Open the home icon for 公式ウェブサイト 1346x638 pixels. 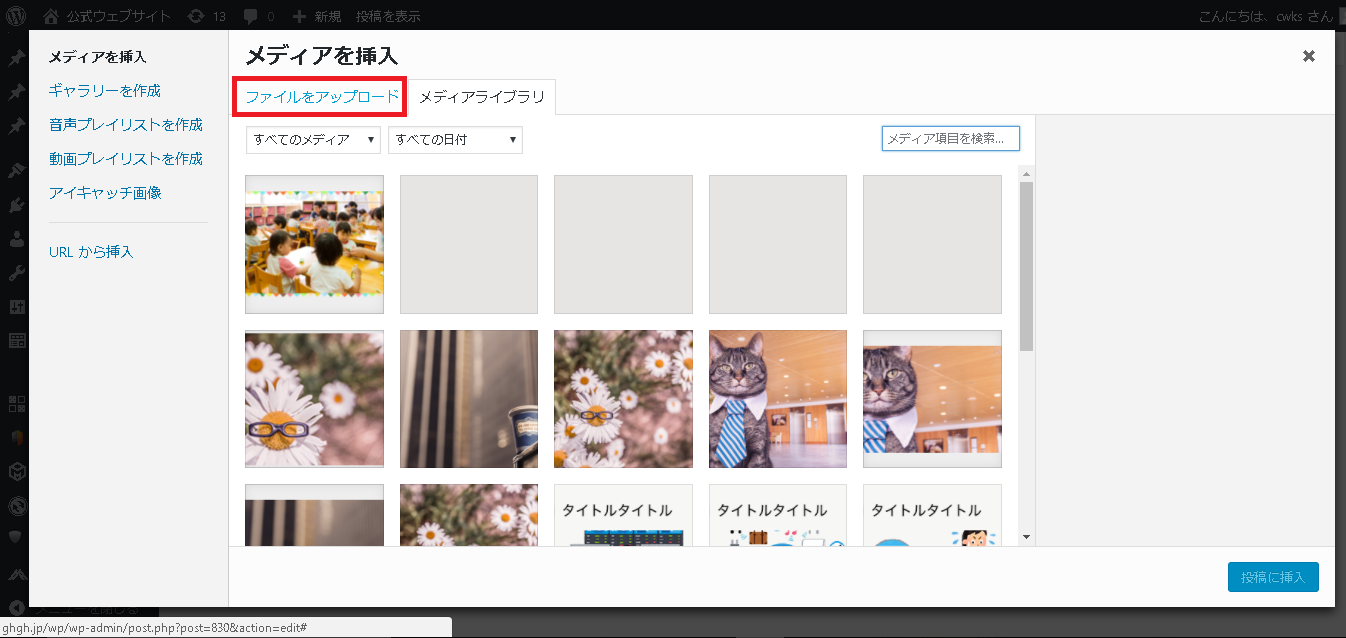tap(51, 16)
